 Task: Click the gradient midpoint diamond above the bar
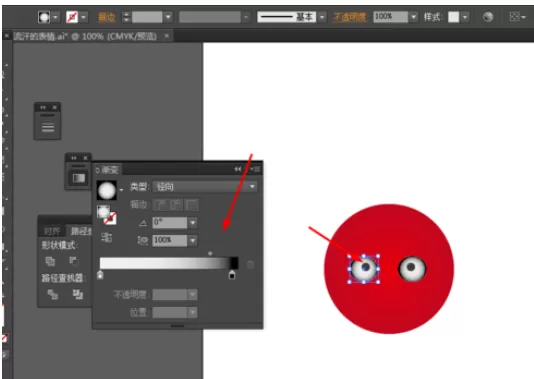(x=210, y=253)
